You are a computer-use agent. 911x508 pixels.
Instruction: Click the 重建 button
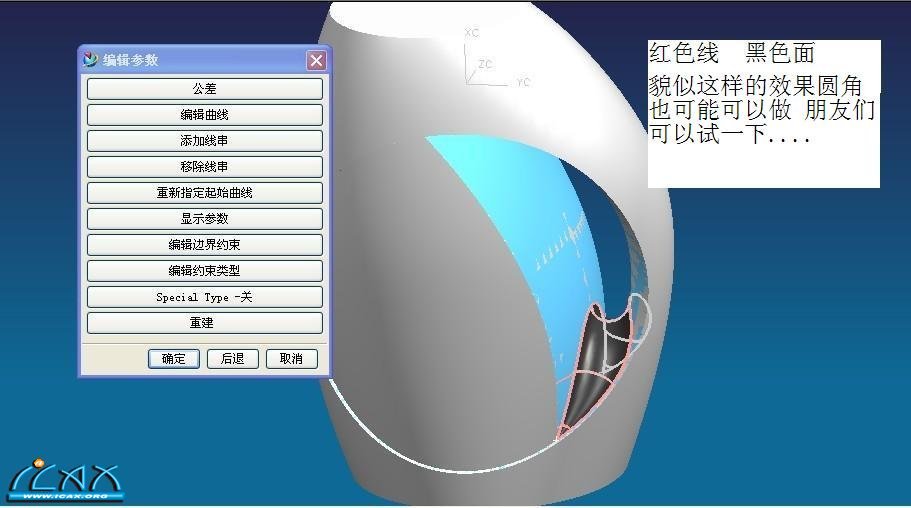click(205, 323)
